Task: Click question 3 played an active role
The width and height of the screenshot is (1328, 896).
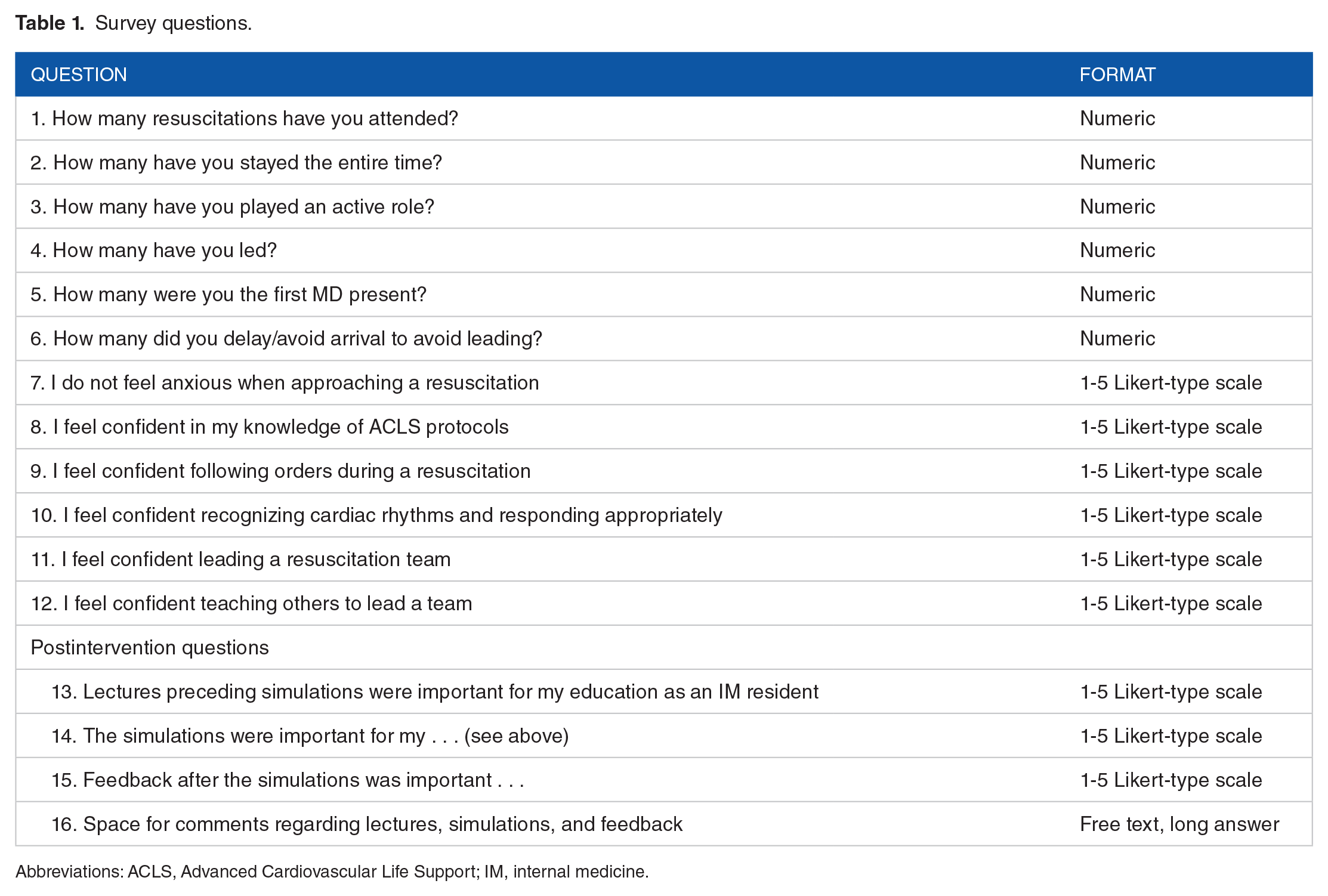Action: (x=232, y=207)
